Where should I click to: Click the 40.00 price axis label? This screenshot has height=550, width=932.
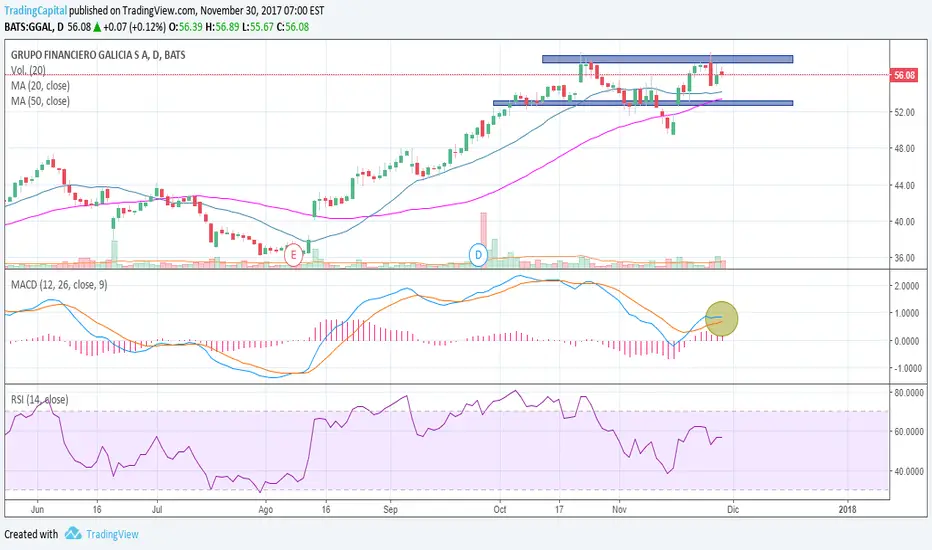click(x=904, y=222)
